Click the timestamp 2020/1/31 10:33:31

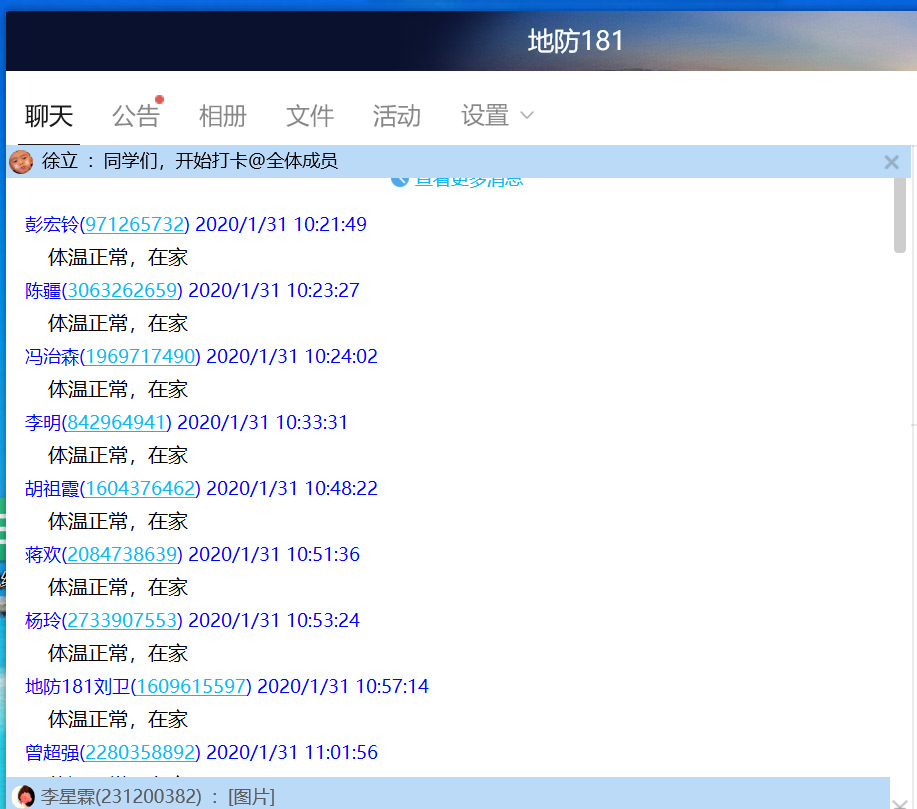(x=263, y=423)
